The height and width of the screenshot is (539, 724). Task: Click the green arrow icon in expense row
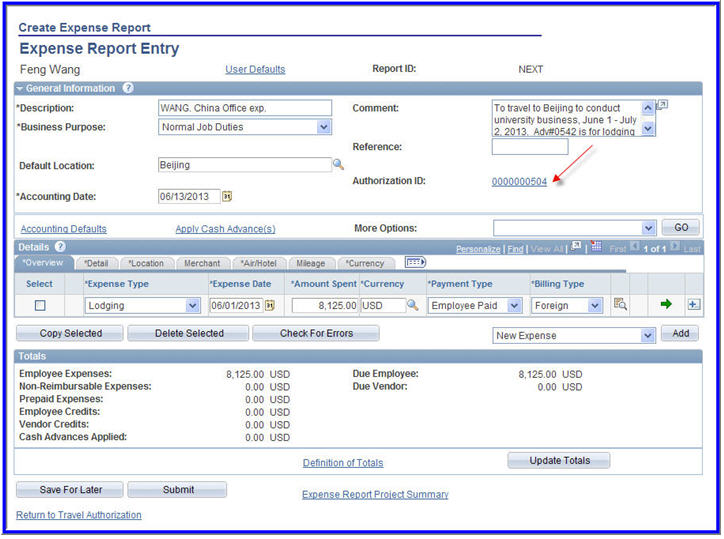[666, 305]
